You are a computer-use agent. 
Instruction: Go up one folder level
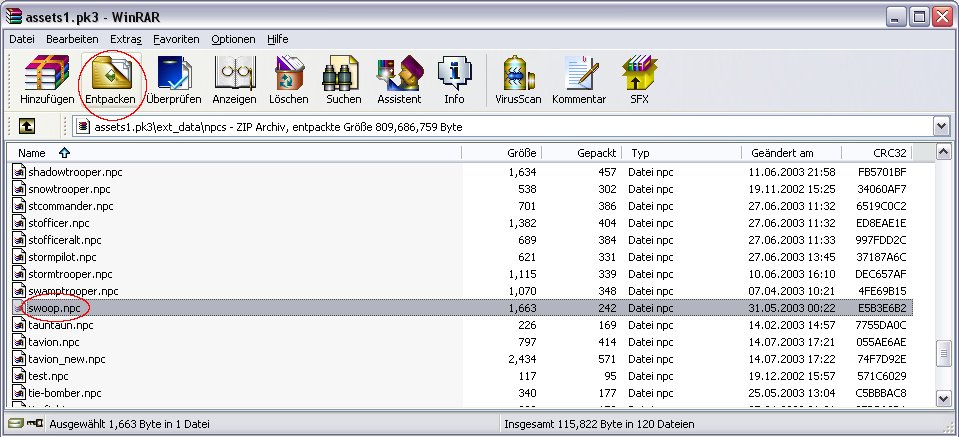(27, 127)
